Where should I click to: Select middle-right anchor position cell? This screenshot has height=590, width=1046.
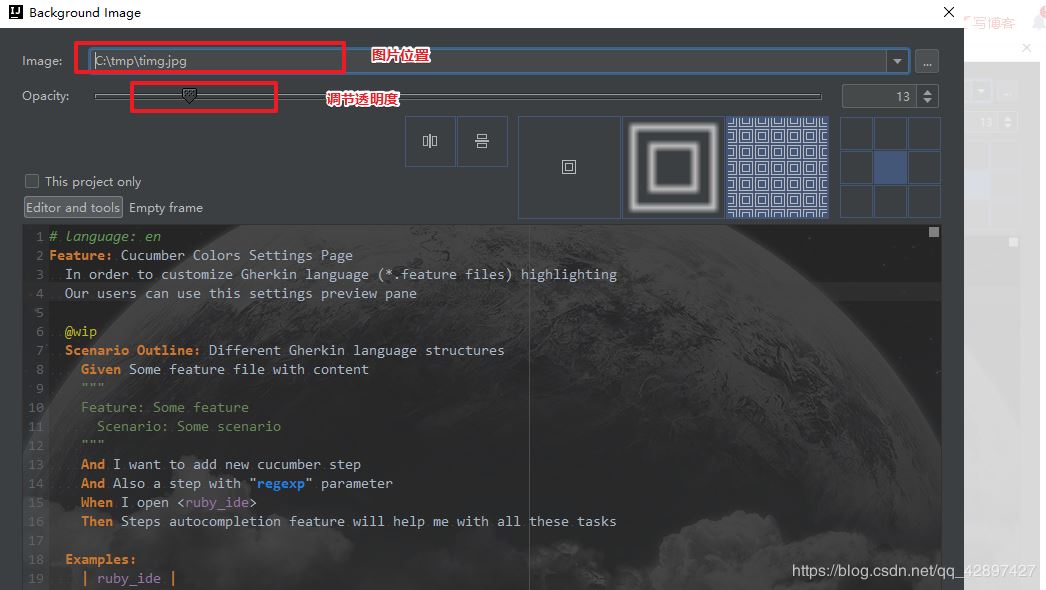[924, 167]
